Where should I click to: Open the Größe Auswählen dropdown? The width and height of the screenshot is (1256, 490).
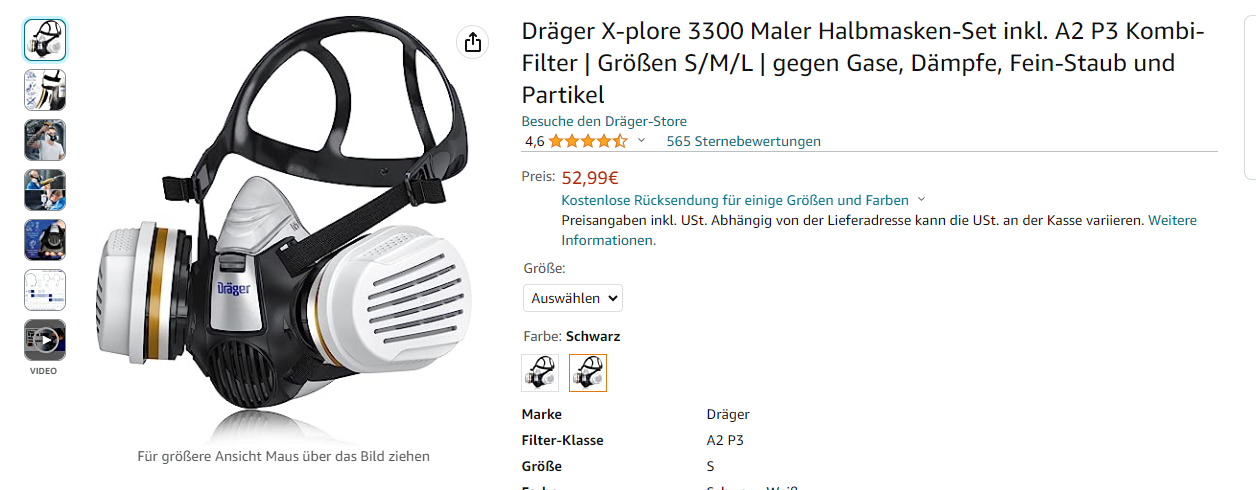click(573, 298)
